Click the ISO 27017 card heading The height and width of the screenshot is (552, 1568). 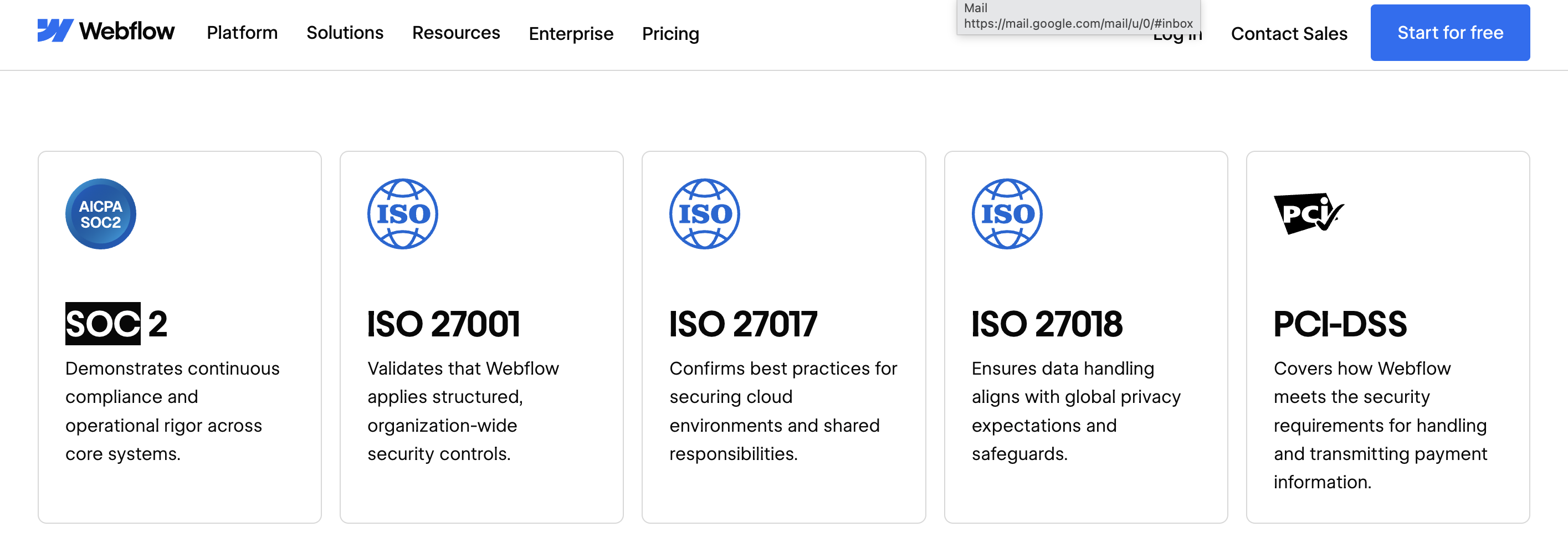[742, 323]
